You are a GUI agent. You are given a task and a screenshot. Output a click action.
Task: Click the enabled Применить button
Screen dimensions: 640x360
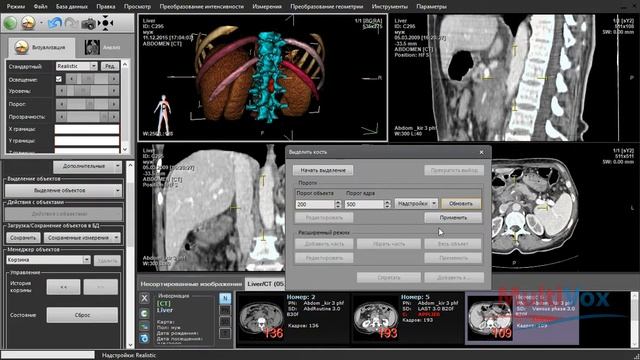(453, 218)
